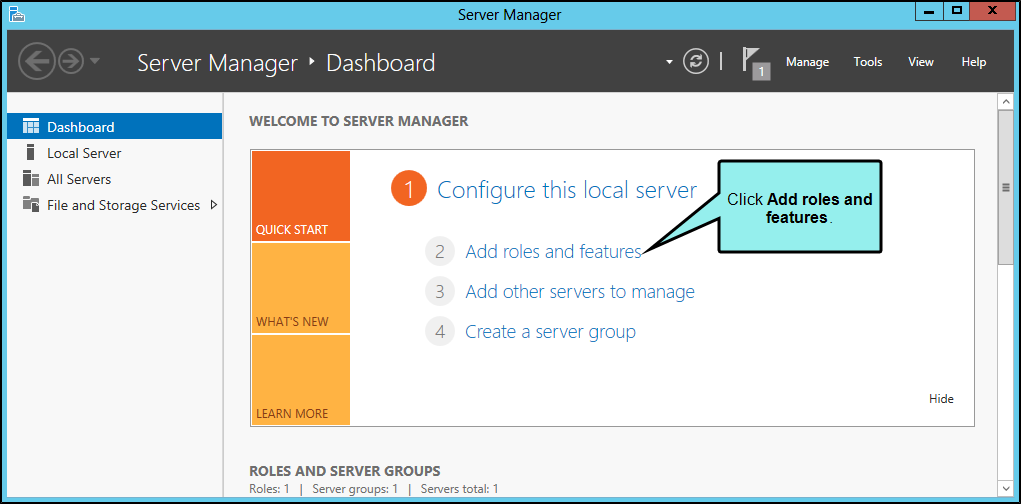Select Dashboard in the left pane
Screen dimensions: 1021x504
pyautogui.click(x=115, y=126)
